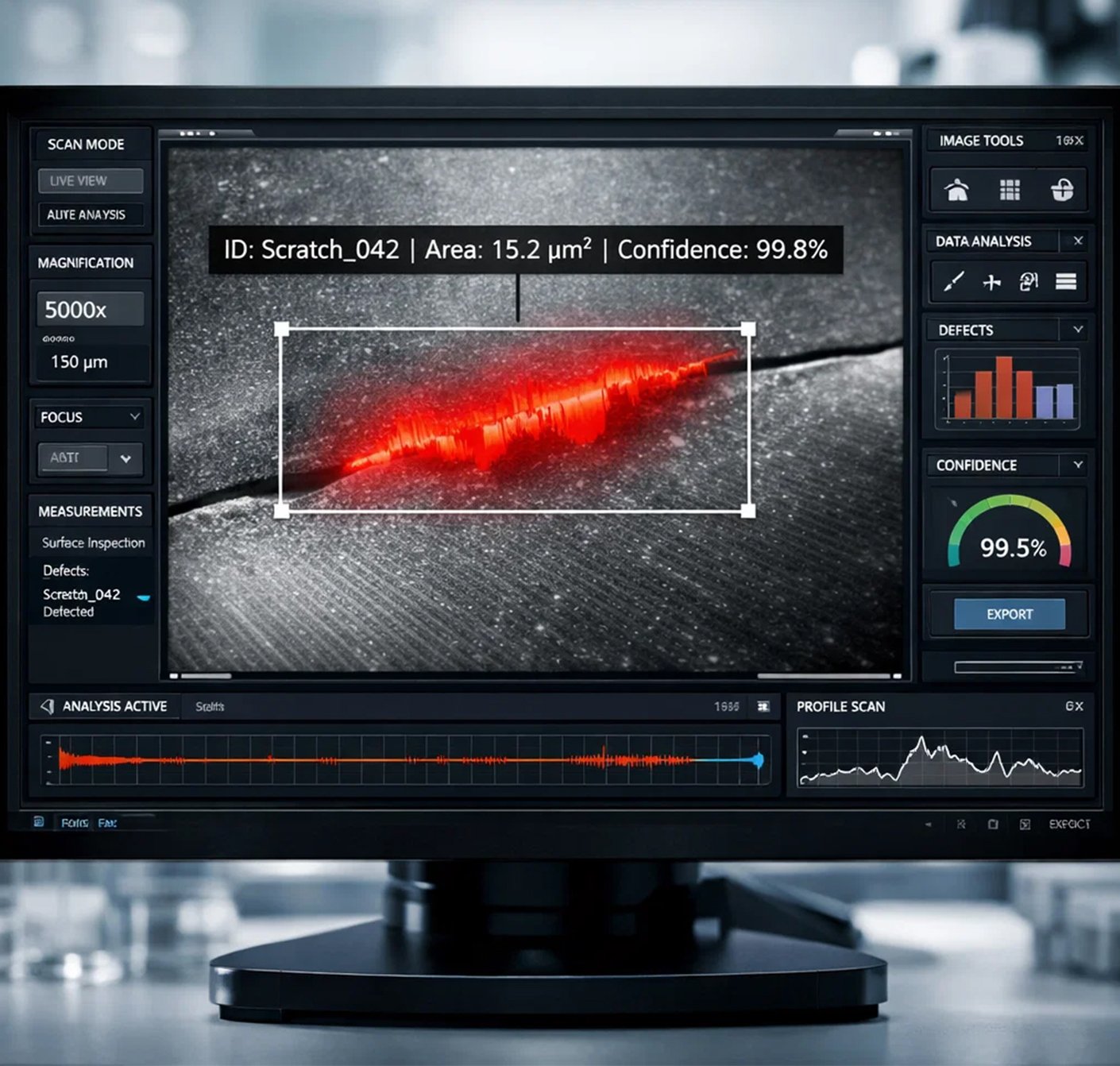Viewport: 1120px width, 1066px height.
Task: Expand the Focus panel chevron
Action: [x=135, y=416]
